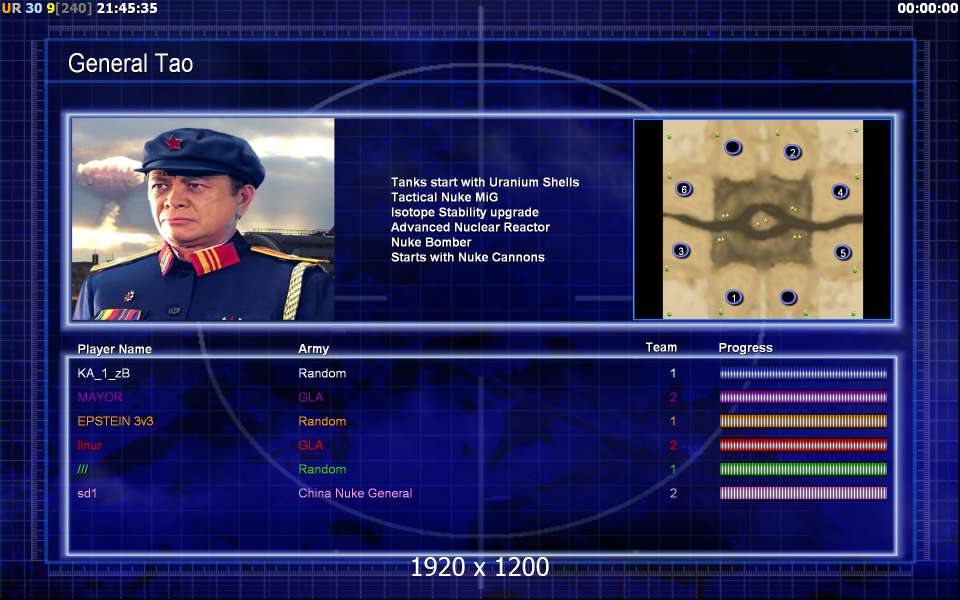960x600 pixels.
Task: Select start position 2 on the minimap
Action: point(792,152)
